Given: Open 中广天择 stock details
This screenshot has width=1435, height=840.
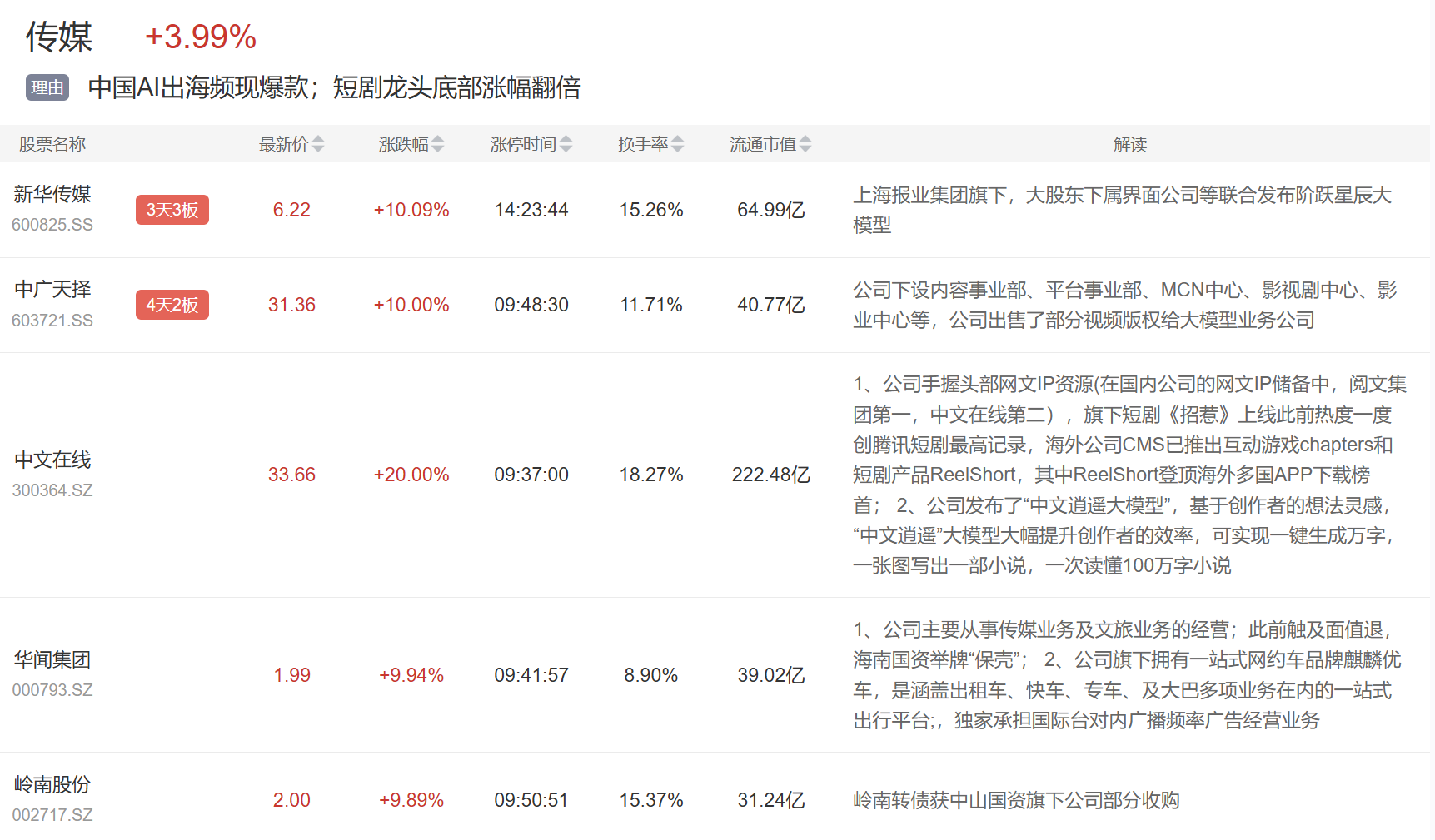Looking at the screenshot, I should tap(52, 290).
